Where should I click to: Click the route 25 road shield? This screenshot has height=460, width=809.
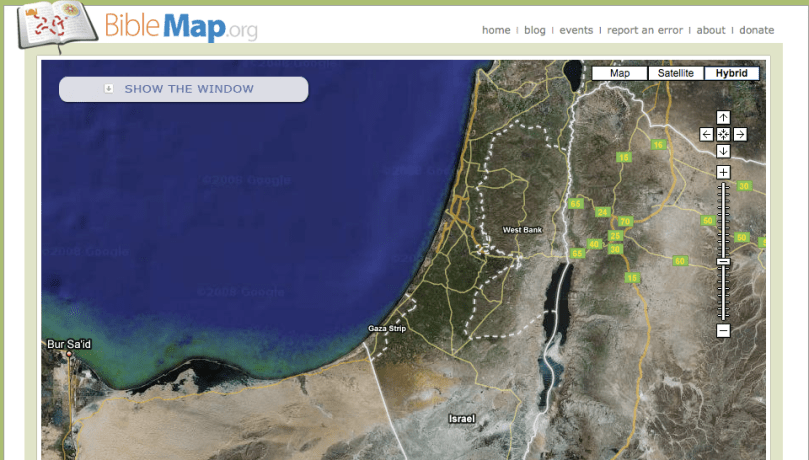pos(614,236)
